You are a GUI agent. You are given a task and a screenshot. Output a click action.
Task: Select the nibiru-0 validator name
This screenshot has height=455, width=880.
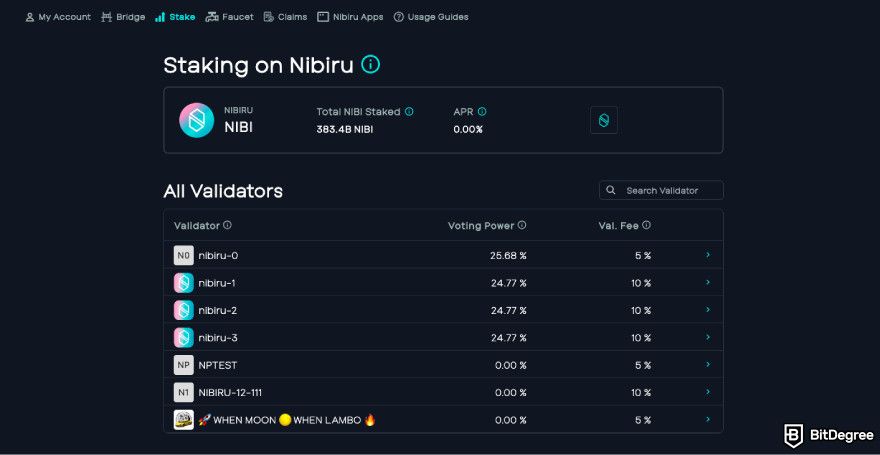click(x=218, y=255)
